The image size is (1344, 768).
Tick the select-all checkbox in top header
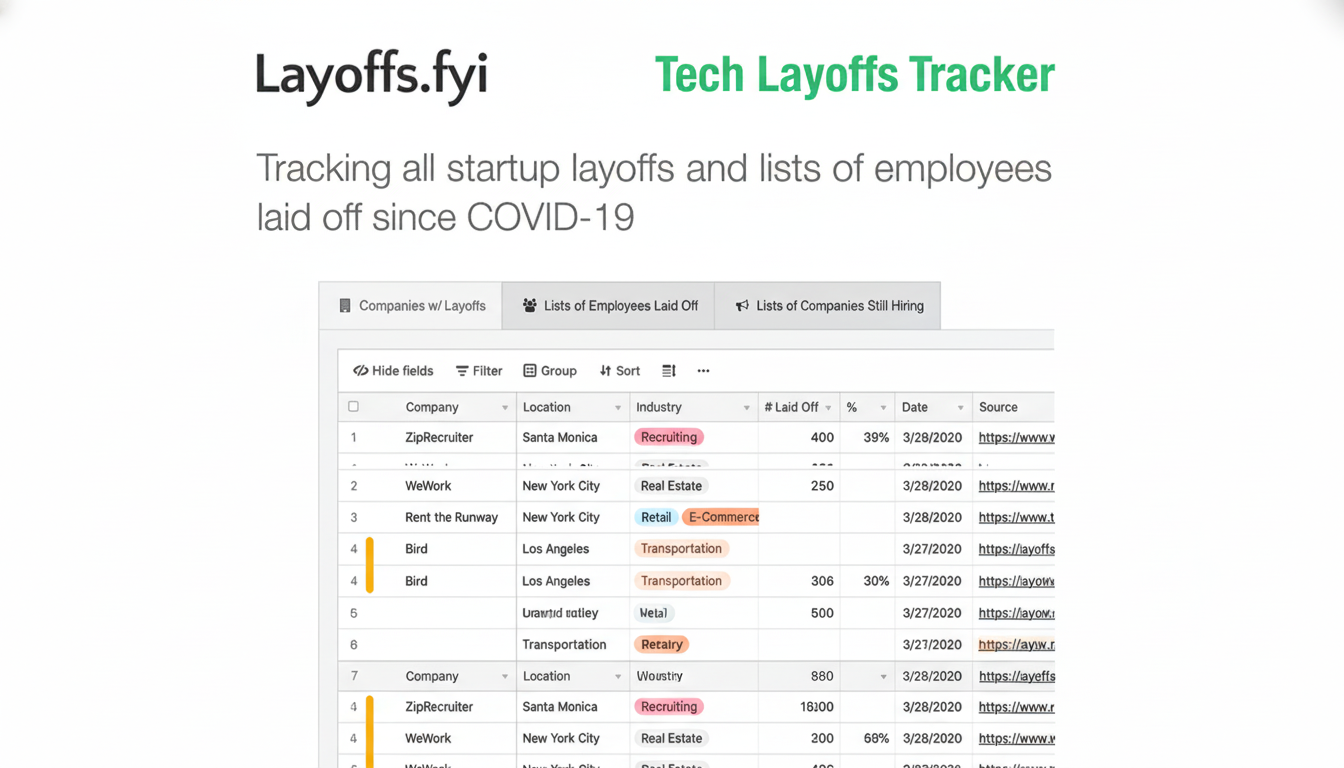(x=353, y=407)
